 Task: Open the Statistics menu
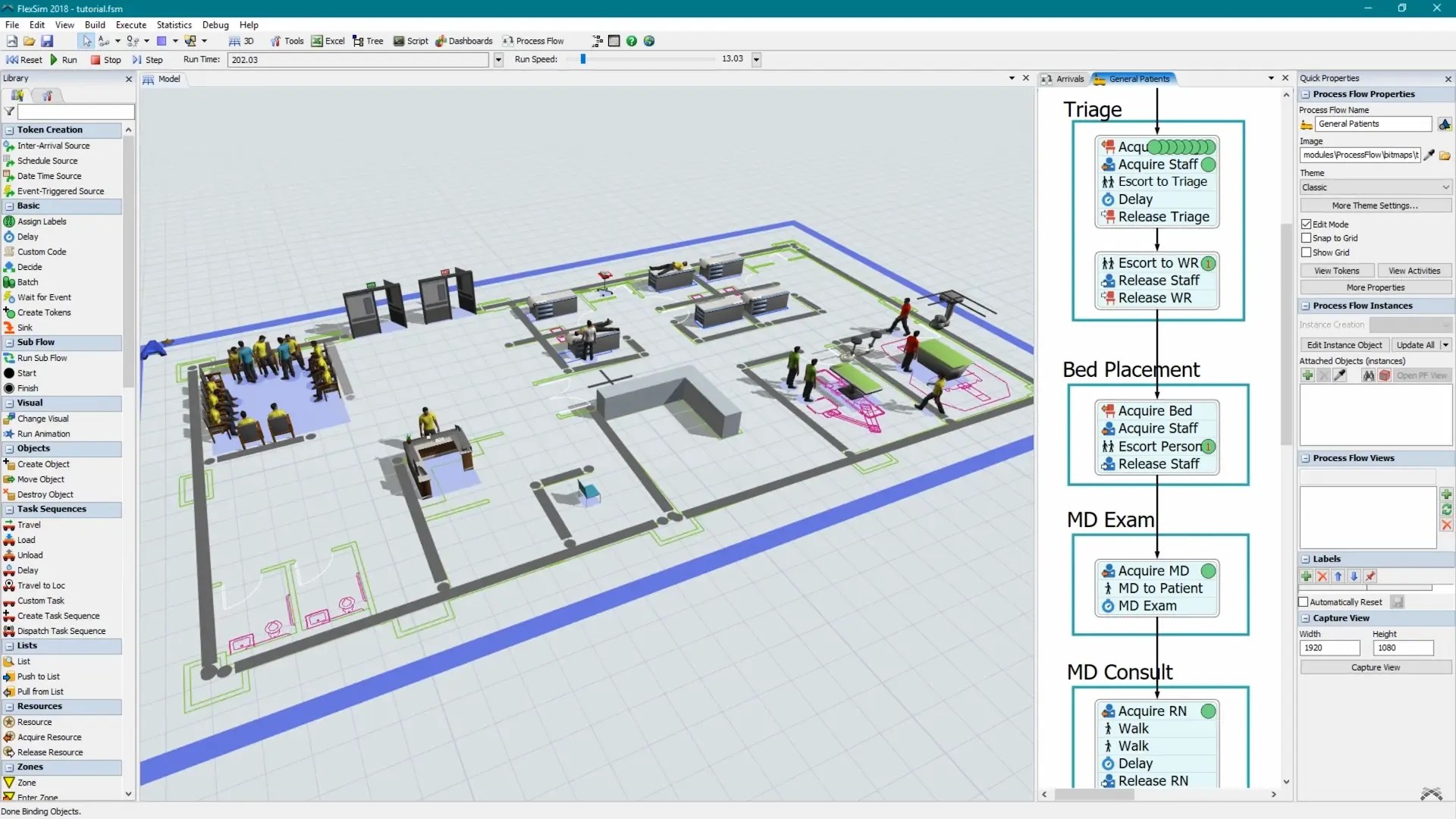click(174, 24)
